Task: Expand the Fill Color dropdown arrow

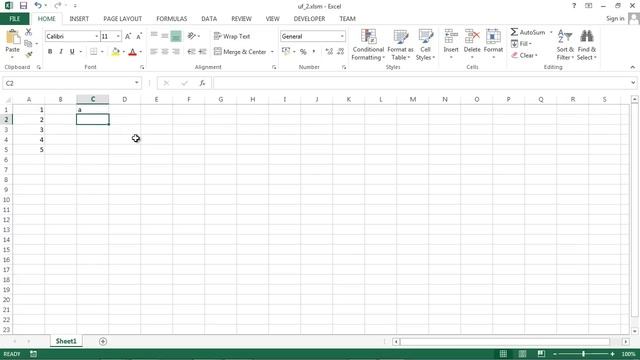Action: click(123, 52)
